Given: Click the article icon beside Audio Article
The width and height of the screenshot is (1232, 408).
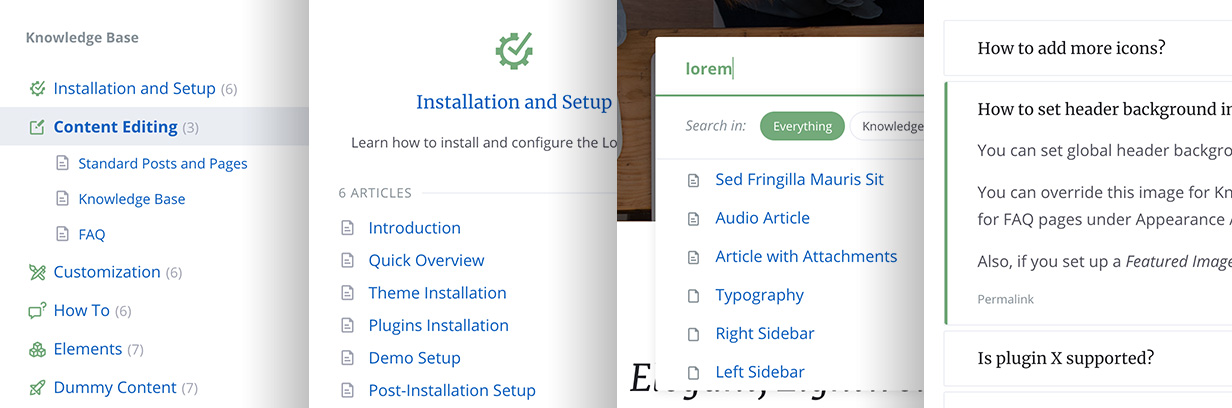Looking at the screenshot, I should point(693,219).
